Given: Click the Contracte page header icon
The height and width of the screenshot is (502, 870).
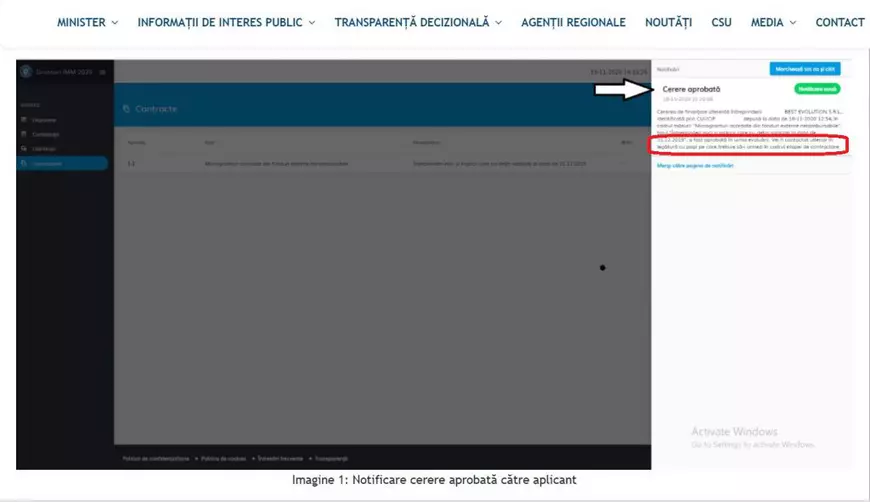Looking at the screenshot, I should pyautogui.click(x=126, y=109).
